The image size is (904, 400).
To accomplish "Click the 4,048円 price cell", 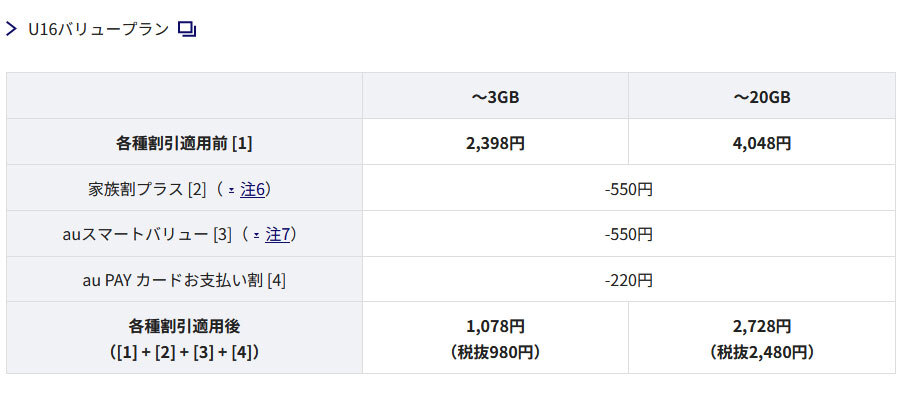I will [762, 143].
